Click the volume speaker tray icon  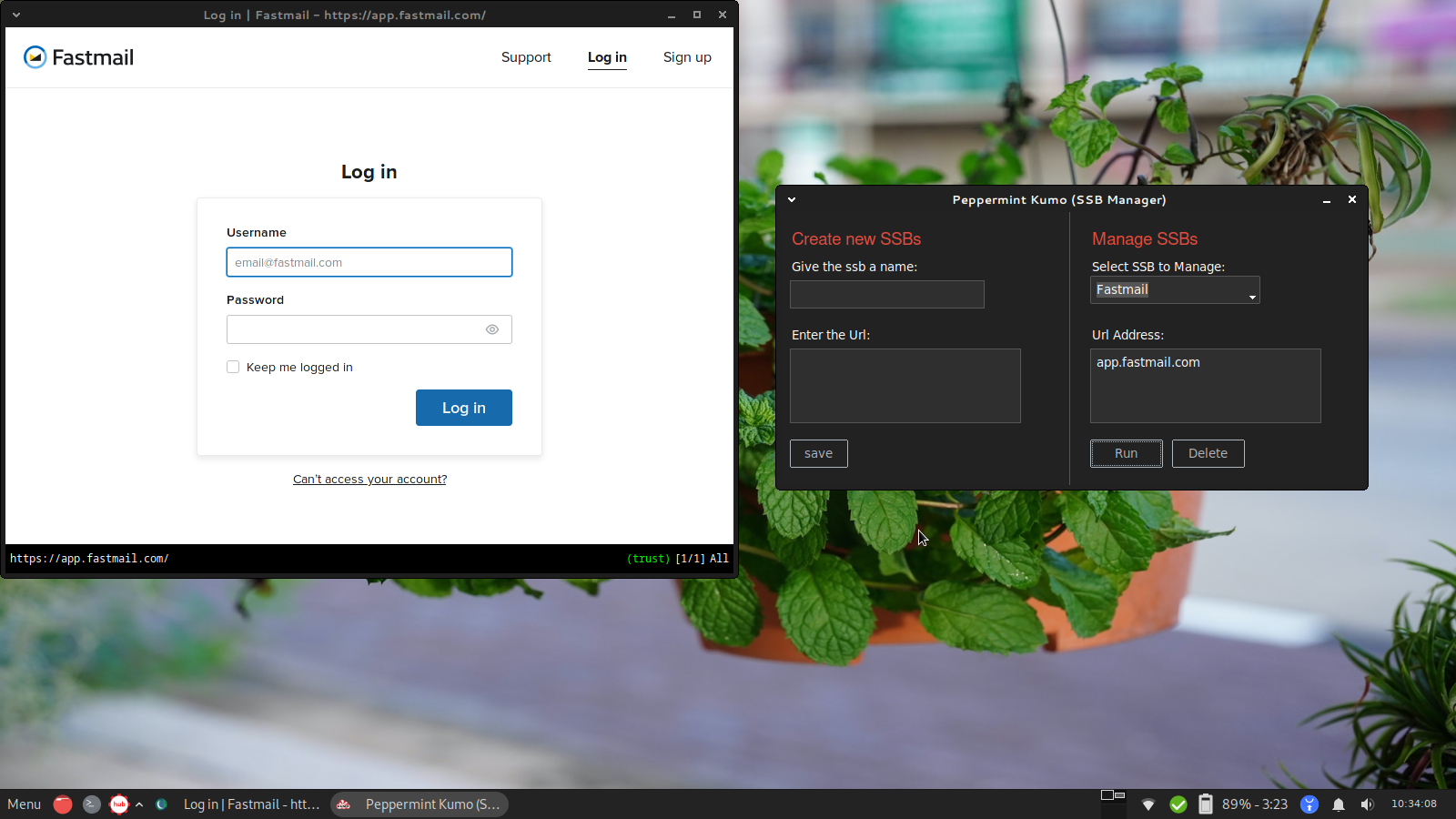(1367, 804)
